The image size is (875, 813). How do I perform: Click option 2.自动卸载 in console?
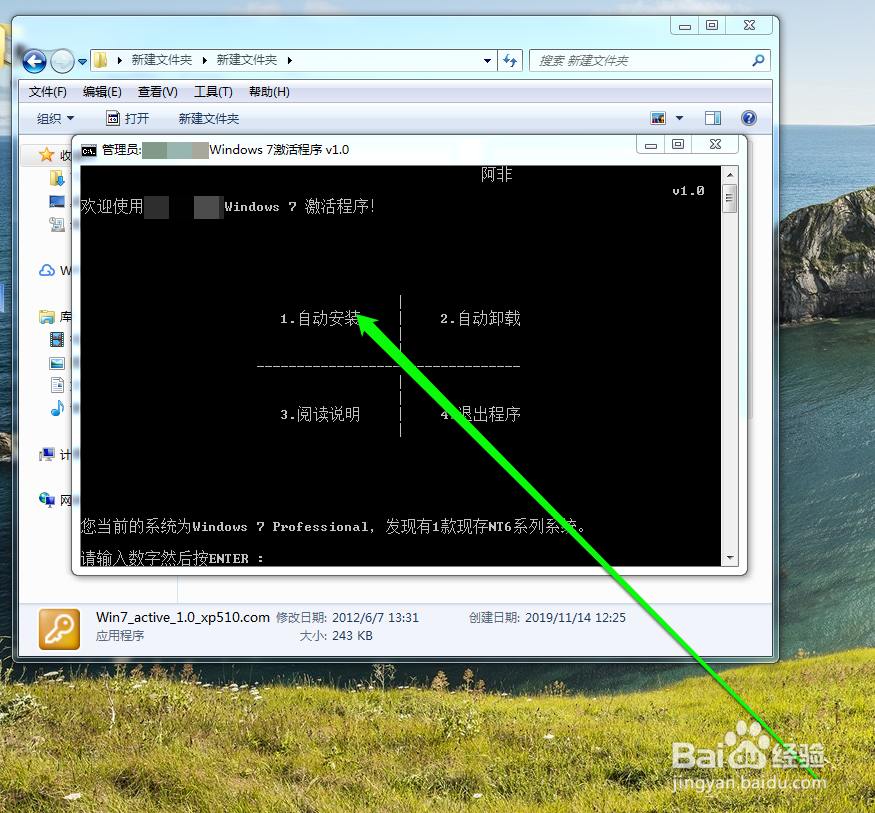point(480,318)
